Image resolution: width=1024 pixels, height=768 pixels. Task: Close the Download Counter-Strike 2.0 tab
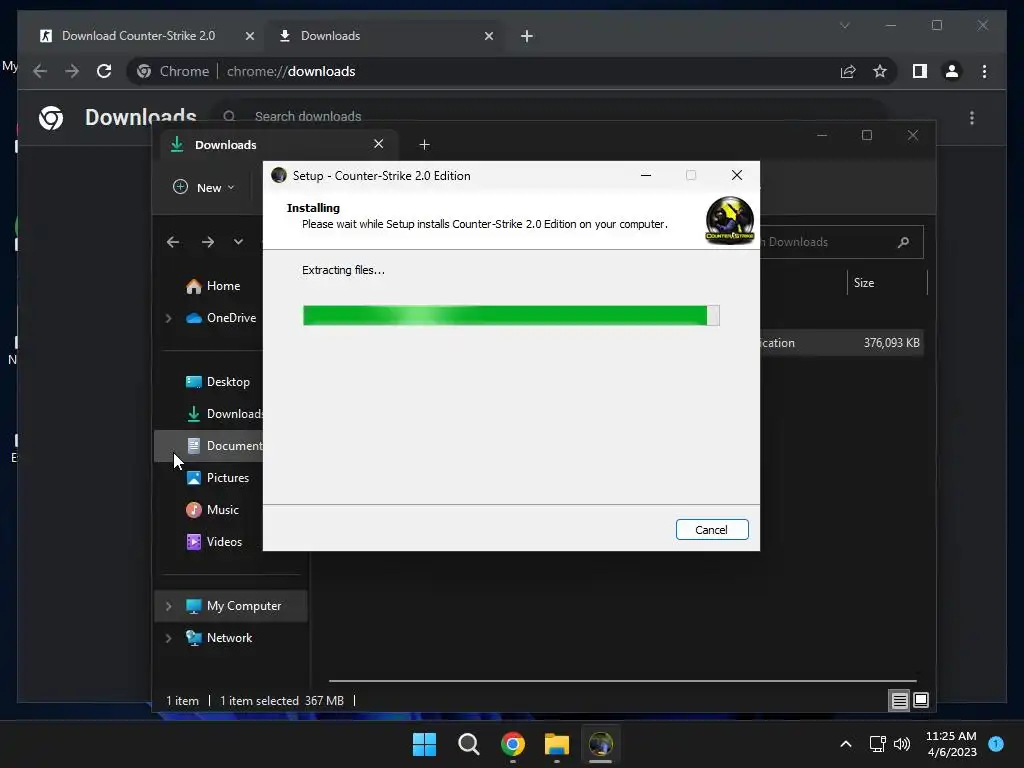tap(249, 36)
